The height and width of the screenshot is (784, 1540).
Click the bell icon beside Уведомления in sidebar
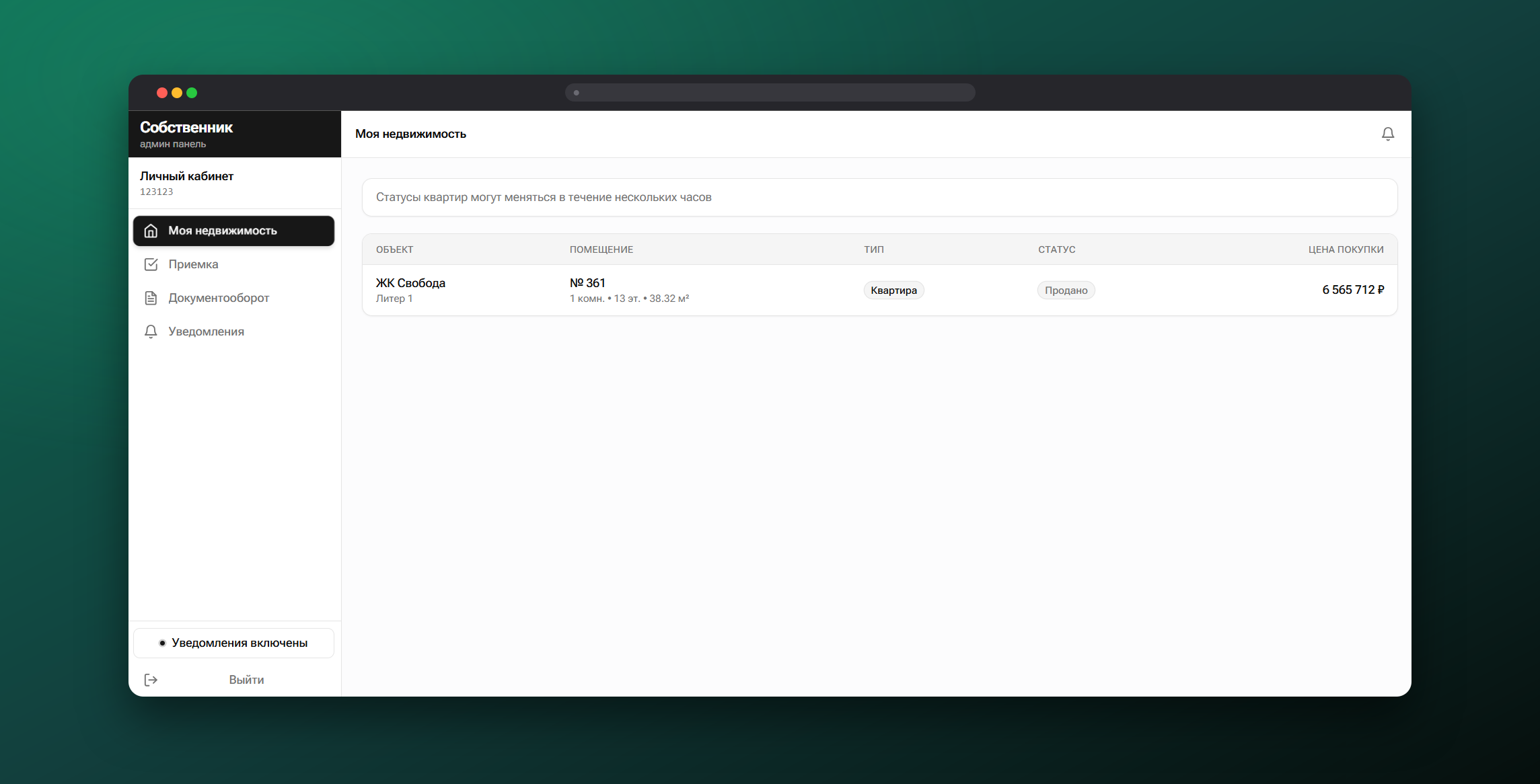click(151, 331)
